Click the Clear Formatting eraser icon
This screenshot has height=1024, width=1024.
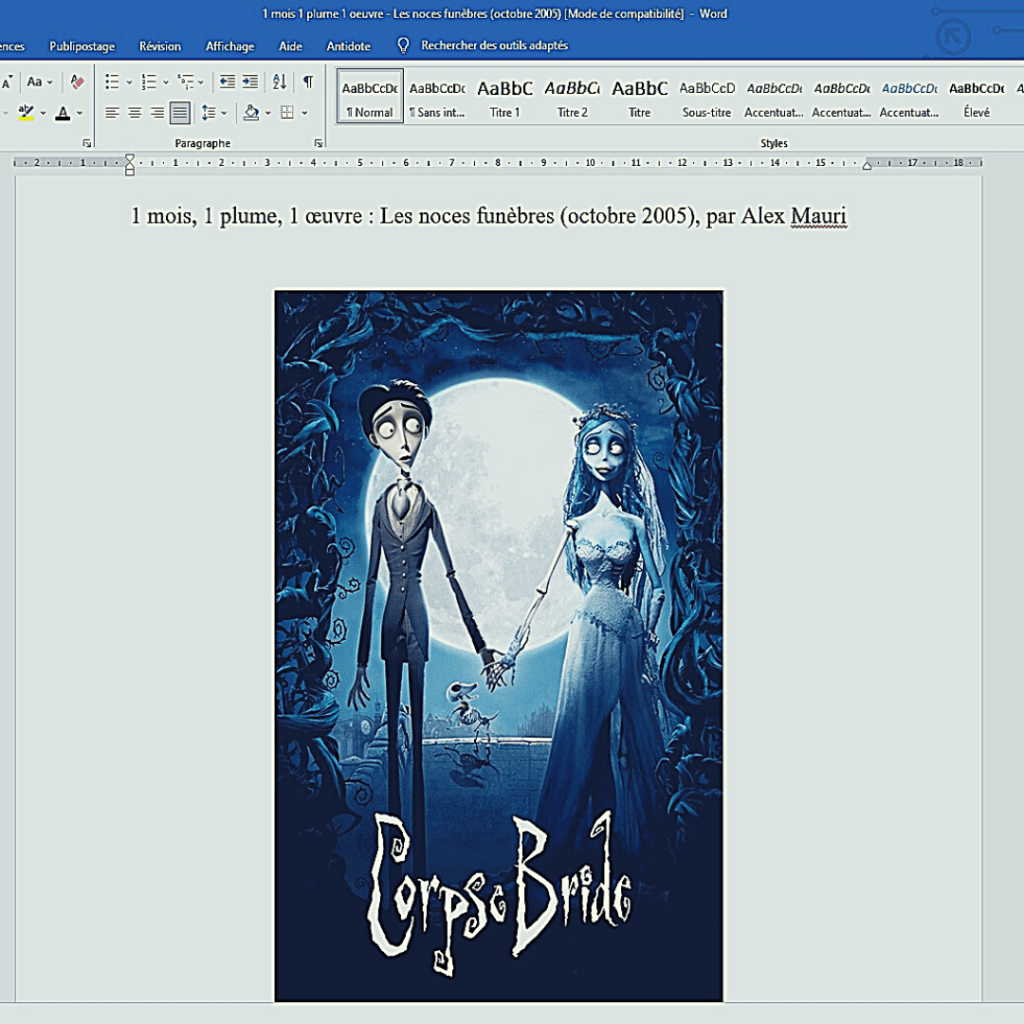pos(77,82)
